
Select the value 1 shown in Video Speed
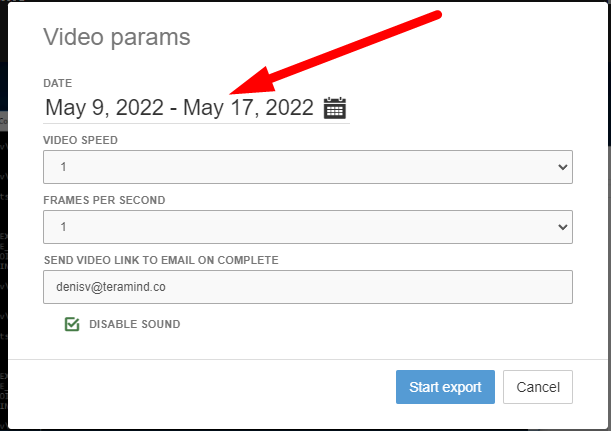click(64, 168)
